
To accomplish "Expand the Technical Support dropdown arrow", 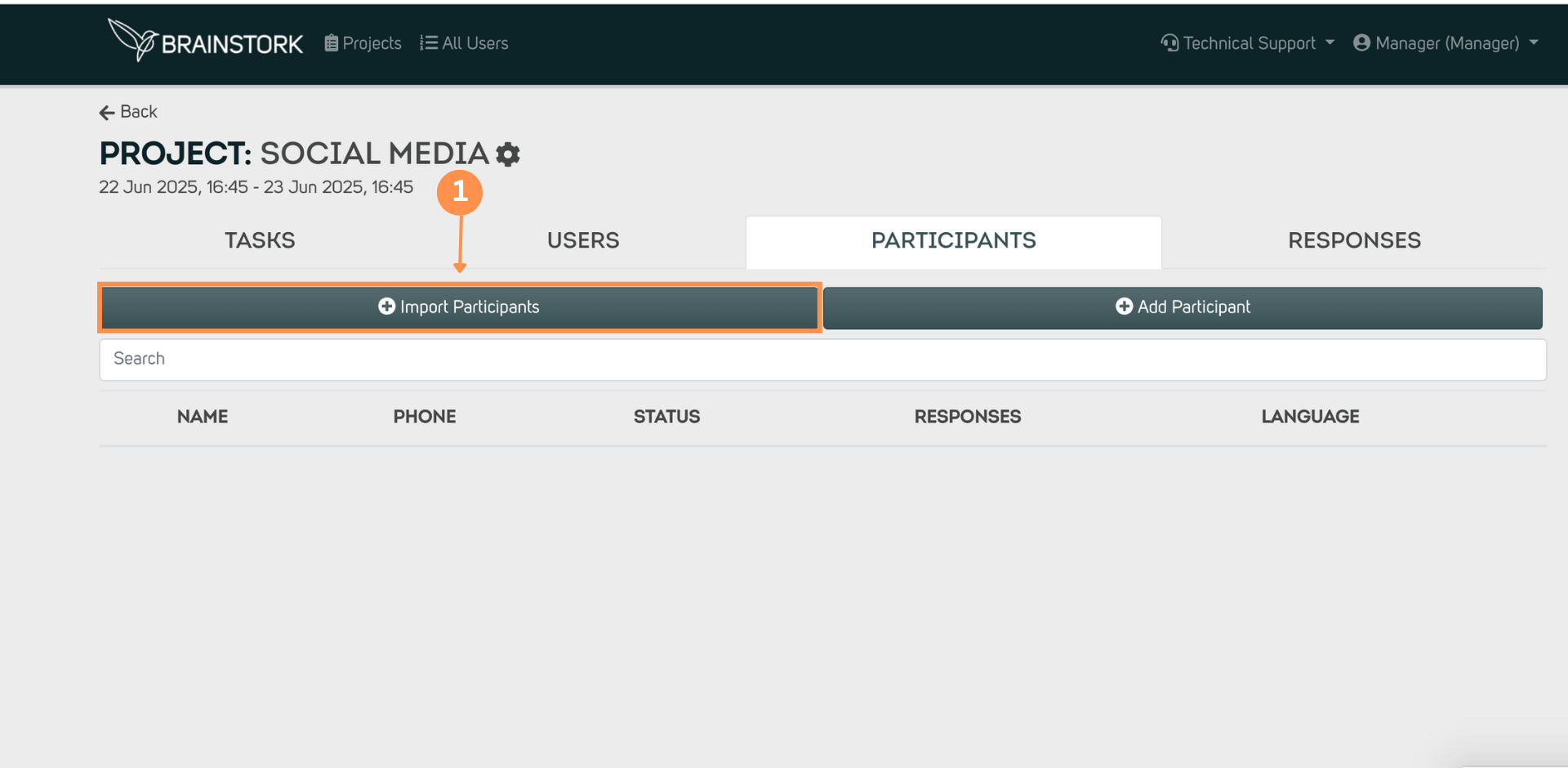I will coord(1330,42).
